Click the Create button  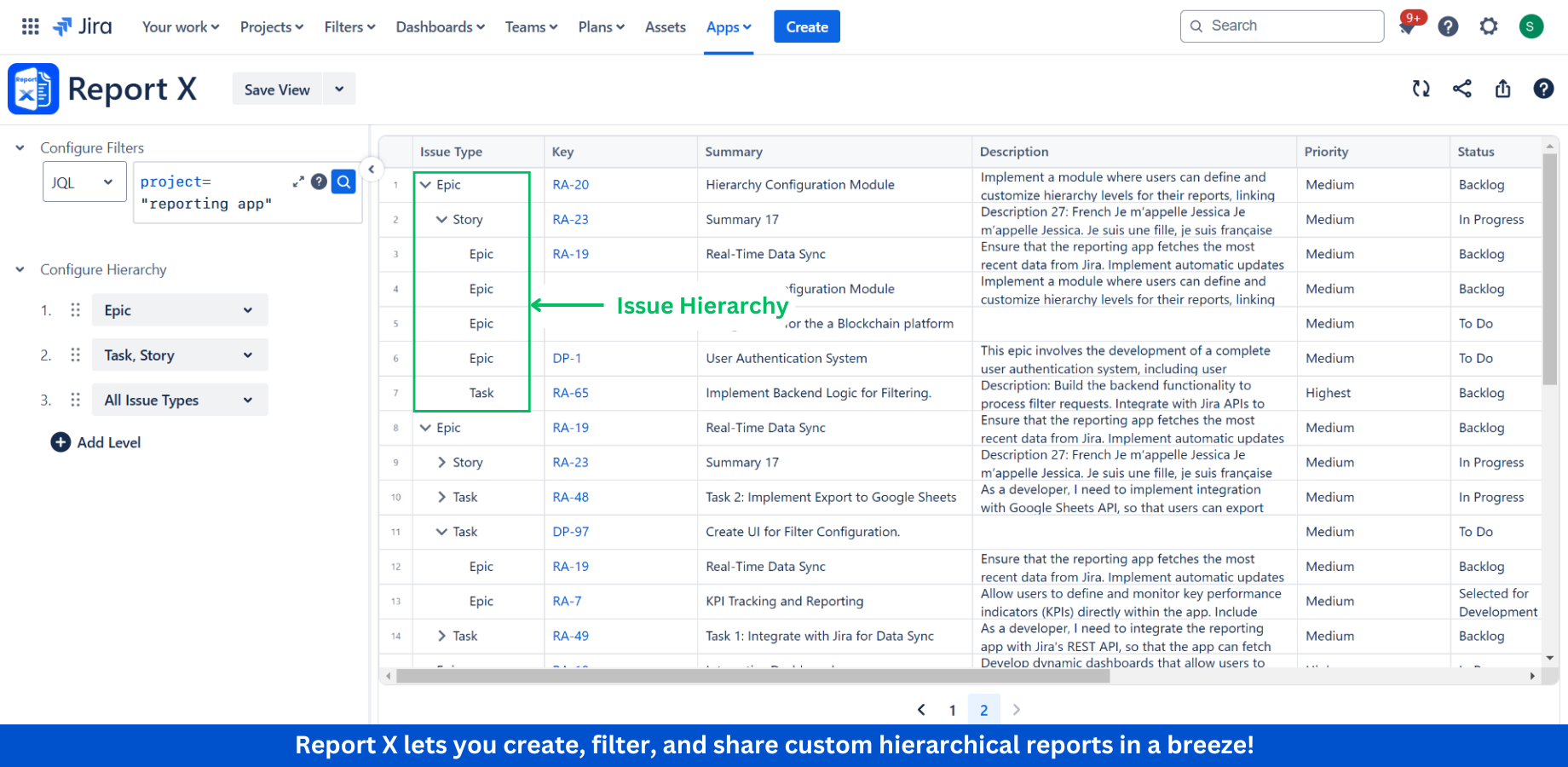807,26
